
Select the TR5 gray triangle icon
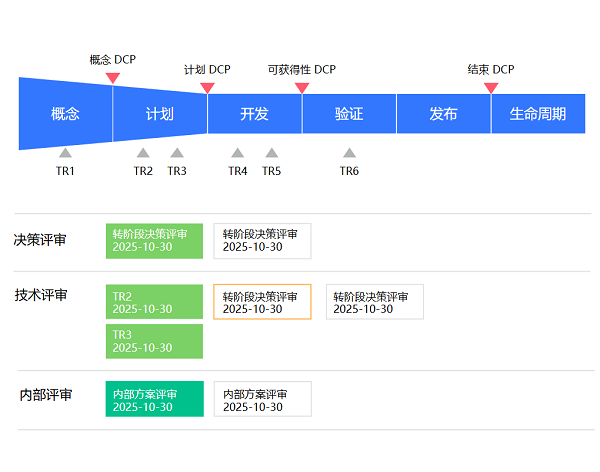pyautogui.click(x=271, y=153)
